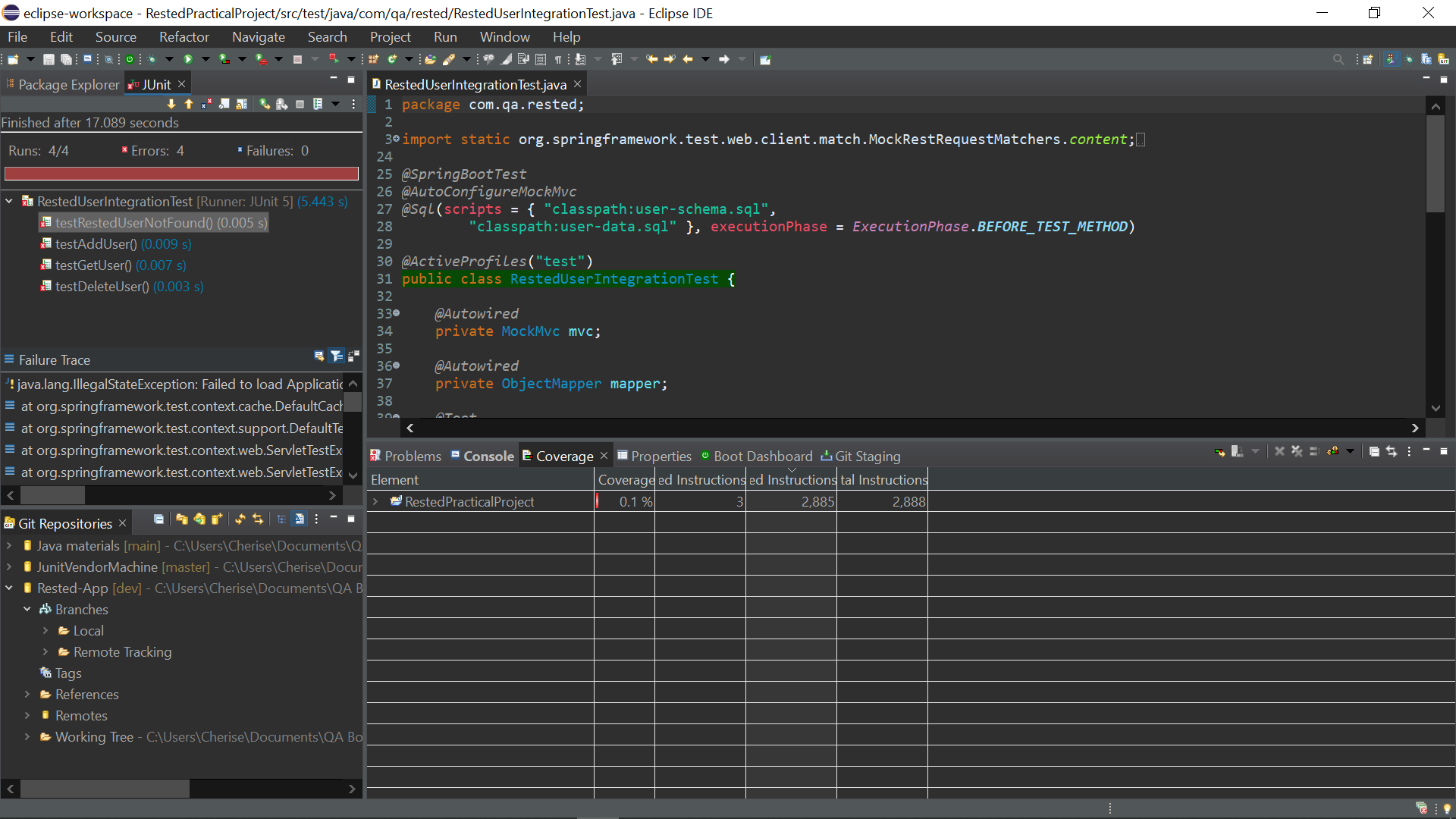Click the toolbar search magnifier icon

click(x=1338, y=59)
